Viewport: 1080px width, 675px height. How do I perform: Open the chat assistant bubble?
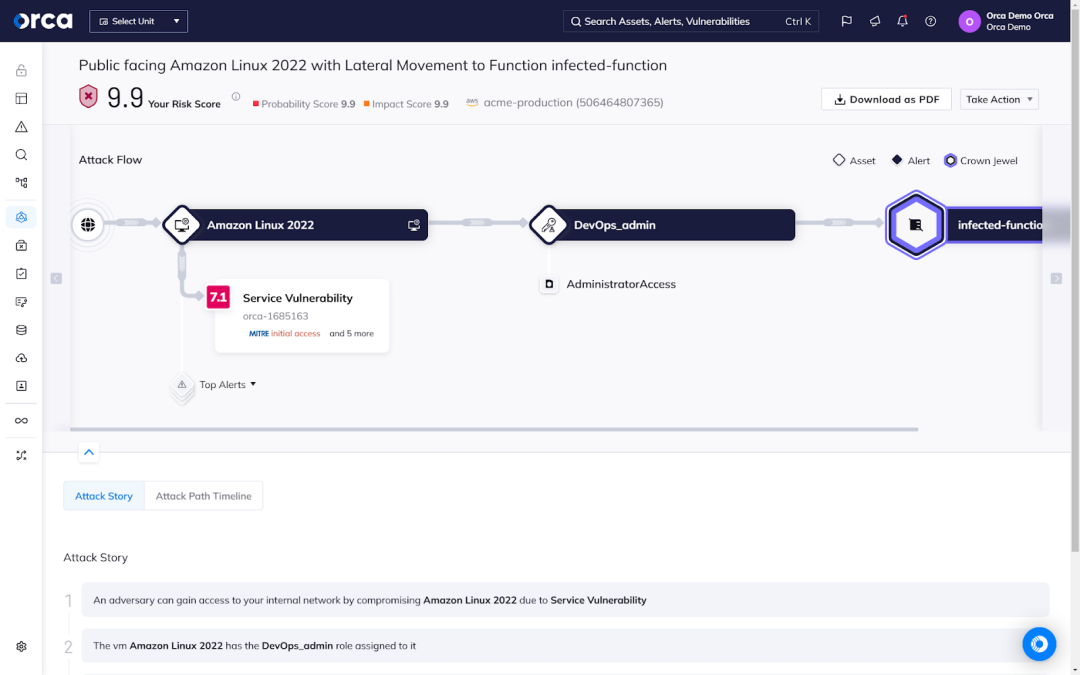point(1039,644)
